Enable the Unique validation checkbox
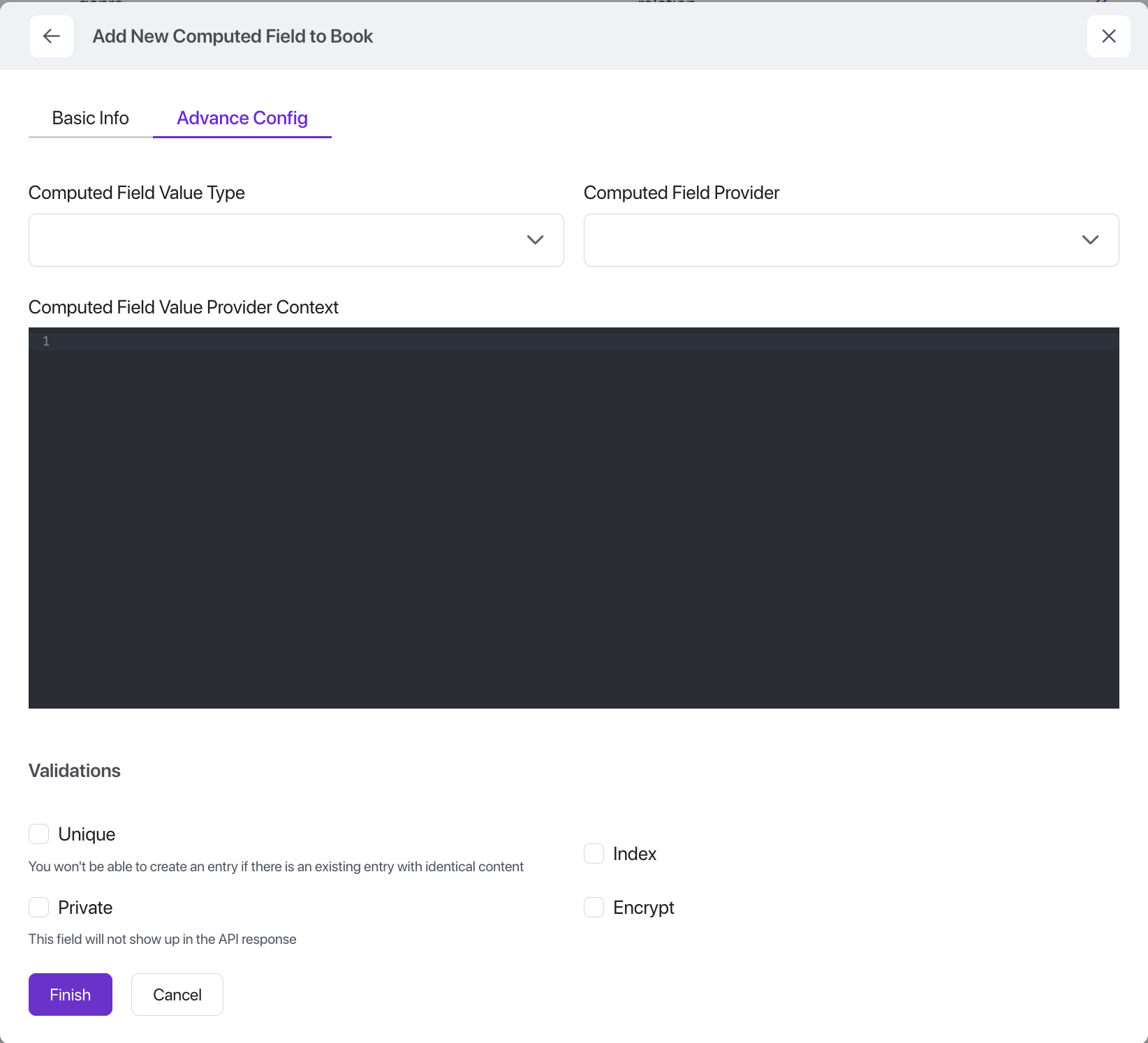The width and height of the screenshot is (1148, 1043). coord(39,834)
